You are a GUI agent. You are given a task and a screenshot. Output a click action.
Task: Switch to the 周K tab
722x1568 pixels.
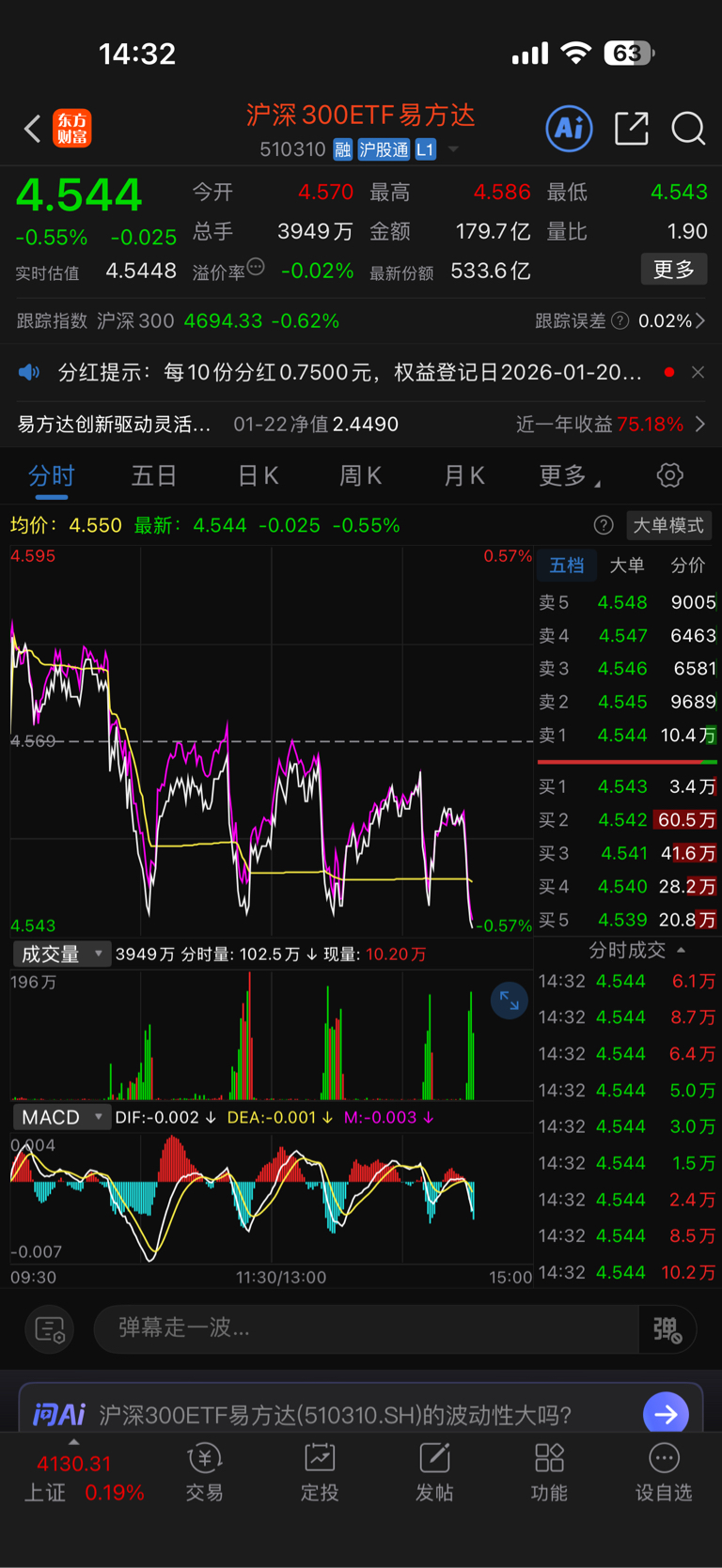coord(360,475)
